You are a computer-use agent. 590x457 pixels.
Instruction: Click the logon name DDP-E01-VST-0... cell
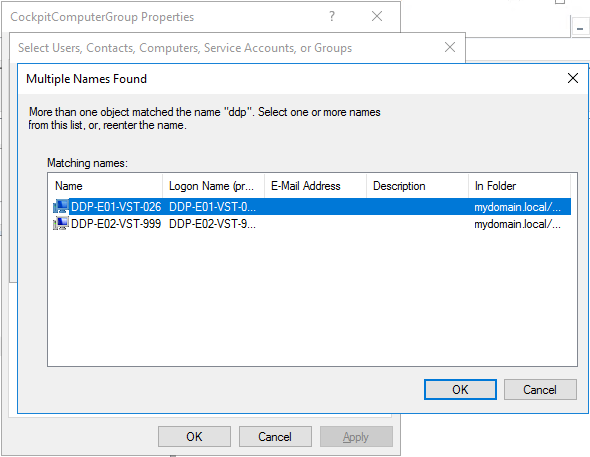[212, 206]
